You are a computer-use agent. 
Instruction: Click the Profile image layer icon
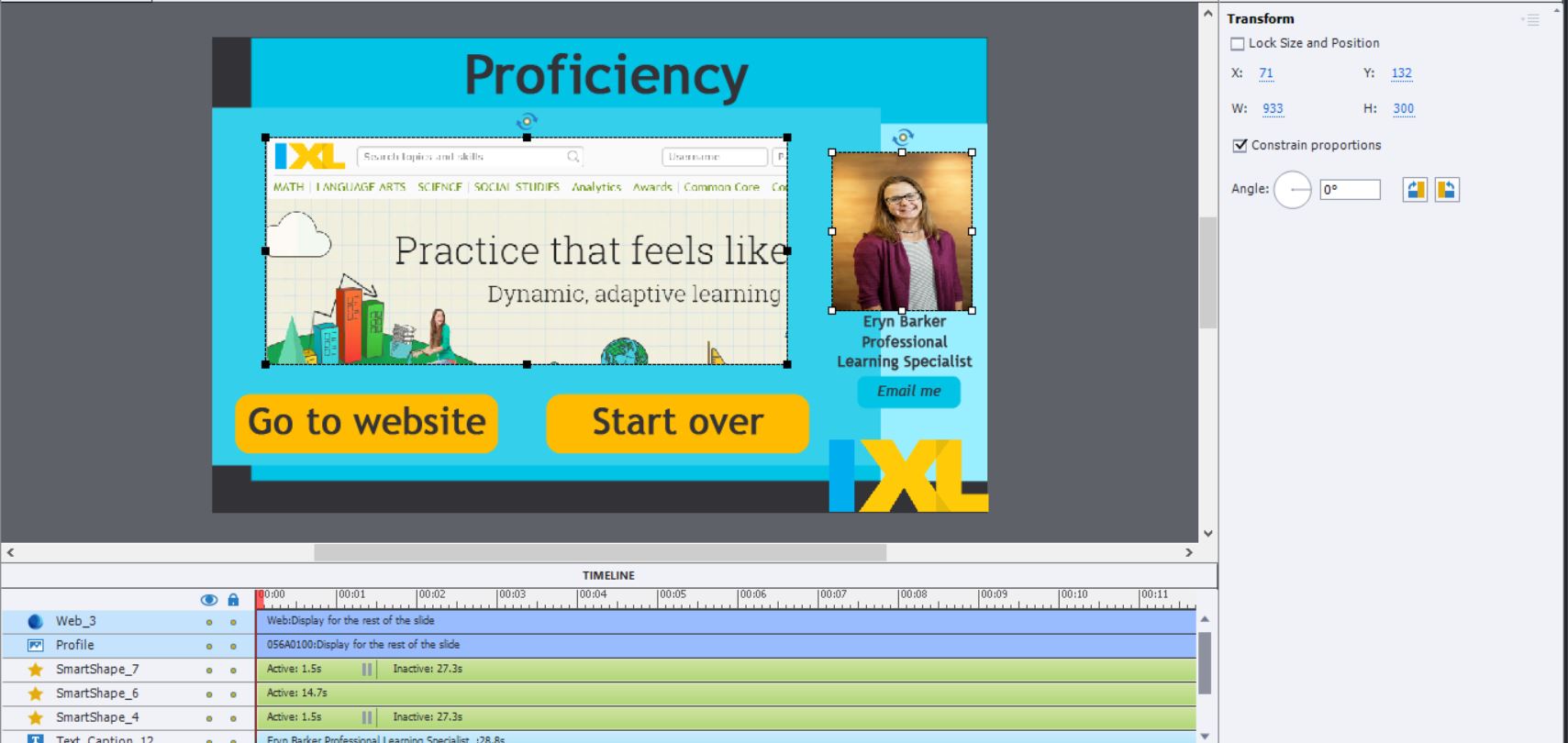pyautogui.click(x=36, y=645)
